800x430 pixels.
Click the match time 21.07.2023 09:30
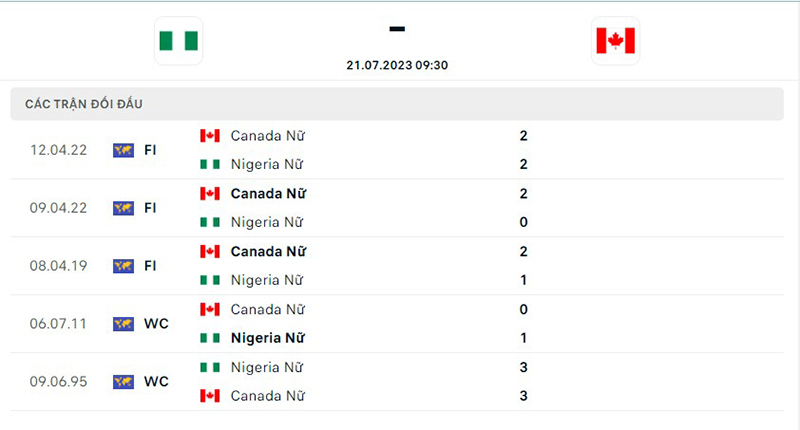(397, 64)
